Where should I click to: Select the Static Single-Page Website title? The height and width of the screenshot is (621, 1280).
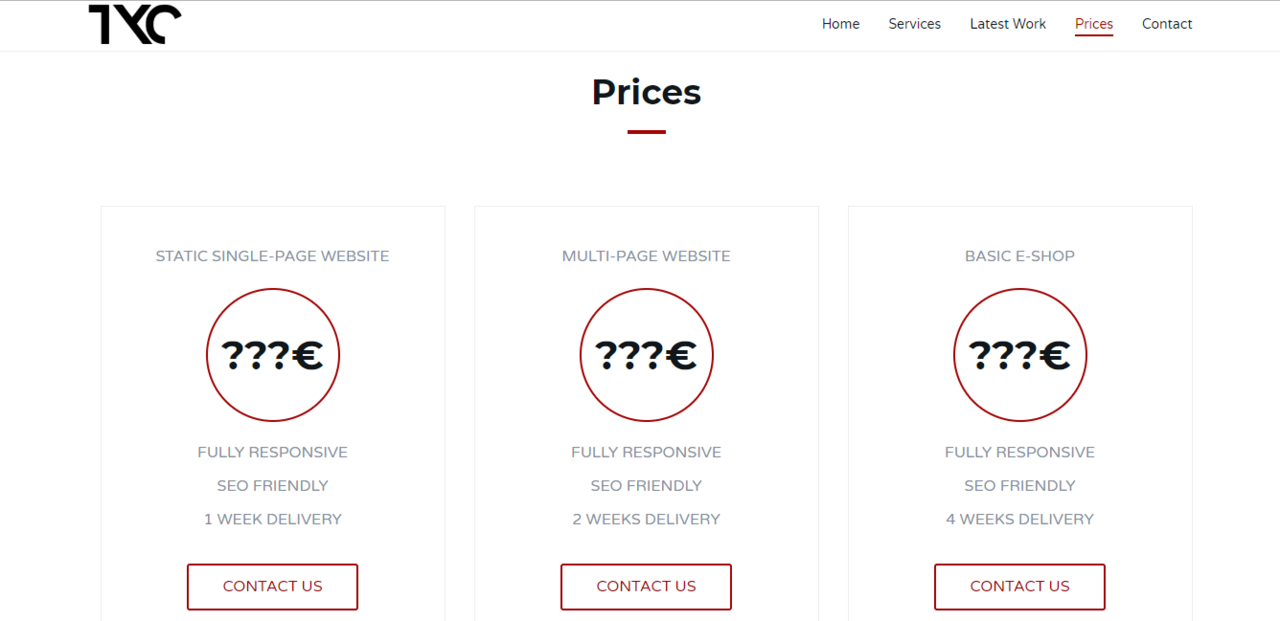[272, 256]
